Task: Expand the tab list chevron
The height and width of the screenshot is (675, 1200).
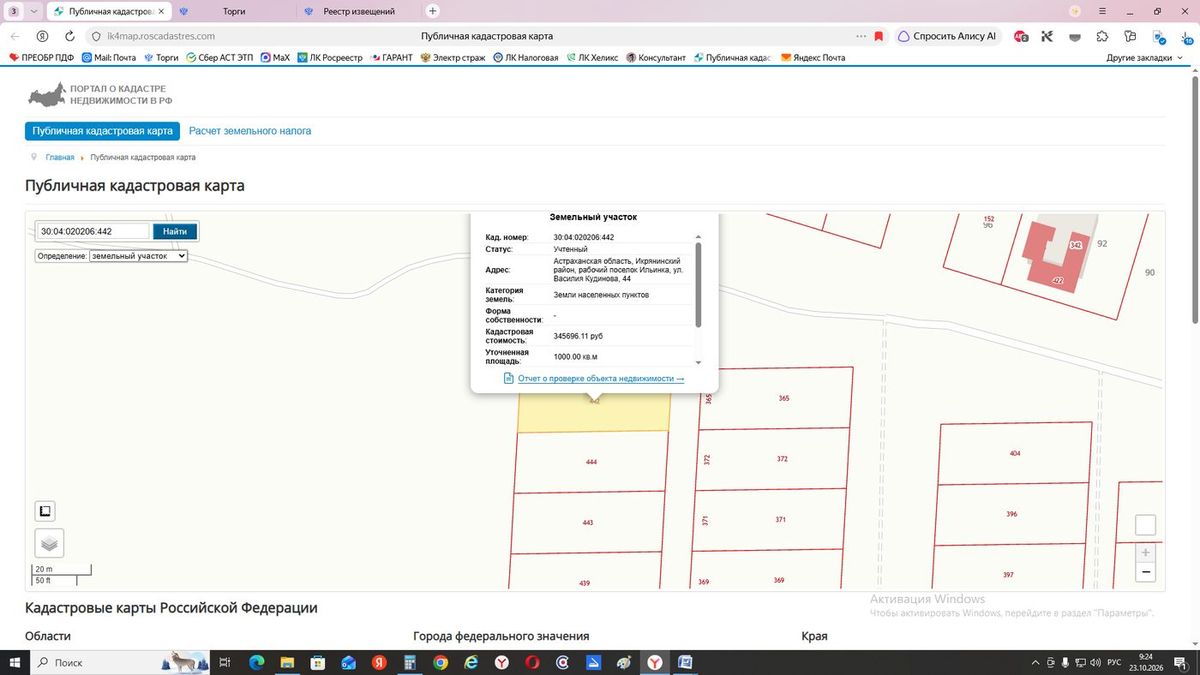Action: pos(34,11)
